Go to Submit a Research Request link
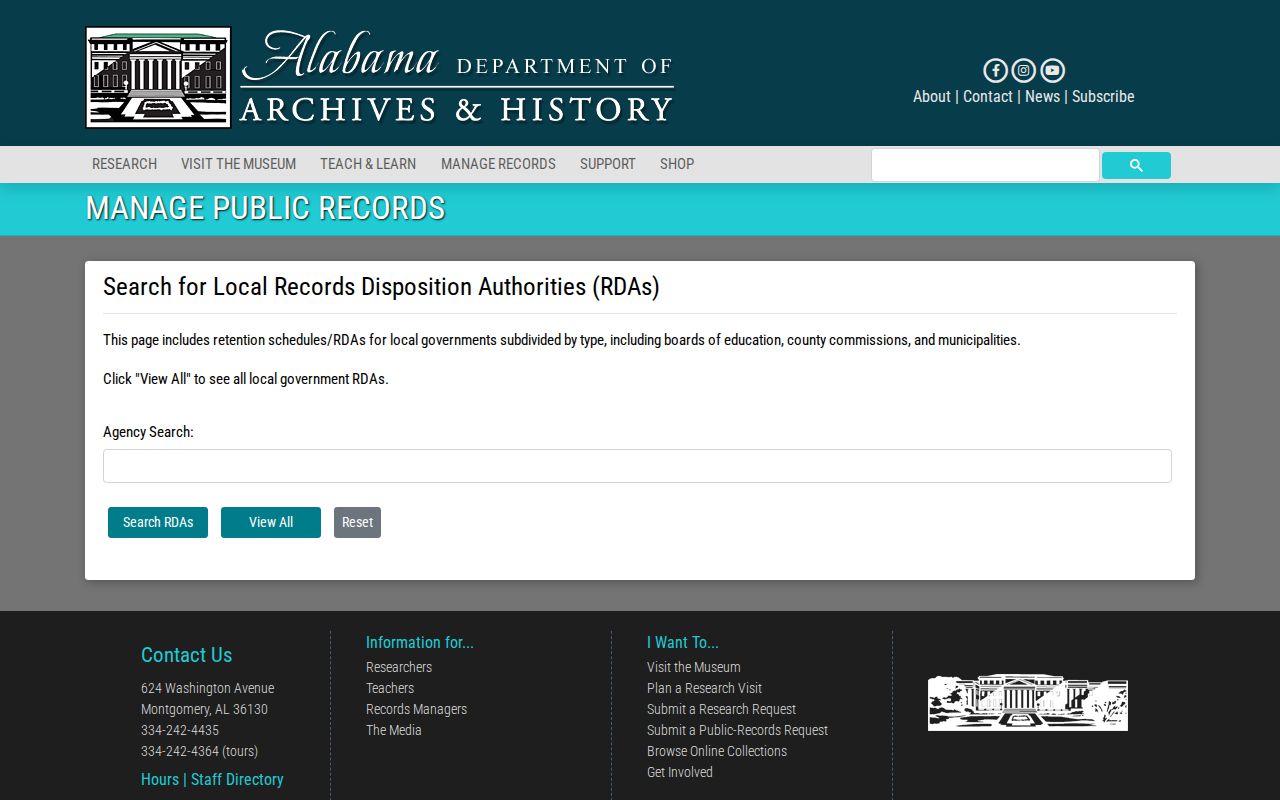The height and width of the screenshot is (800, 1280). pyautogui.click(x=721, y=709)
